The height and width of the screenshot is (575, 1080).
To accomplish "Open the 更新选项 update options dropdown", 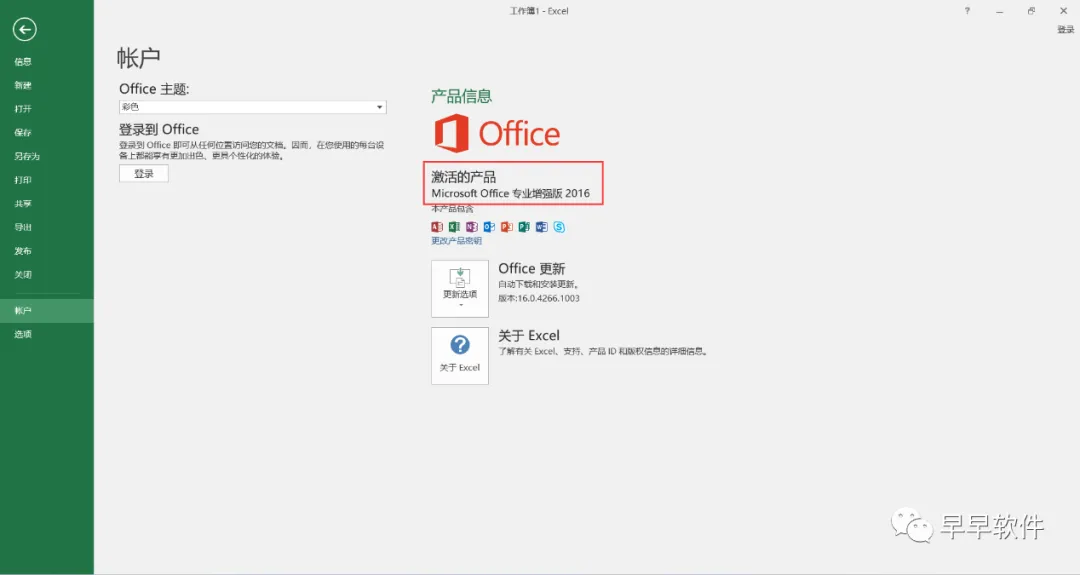I will [x=459, y=289].
